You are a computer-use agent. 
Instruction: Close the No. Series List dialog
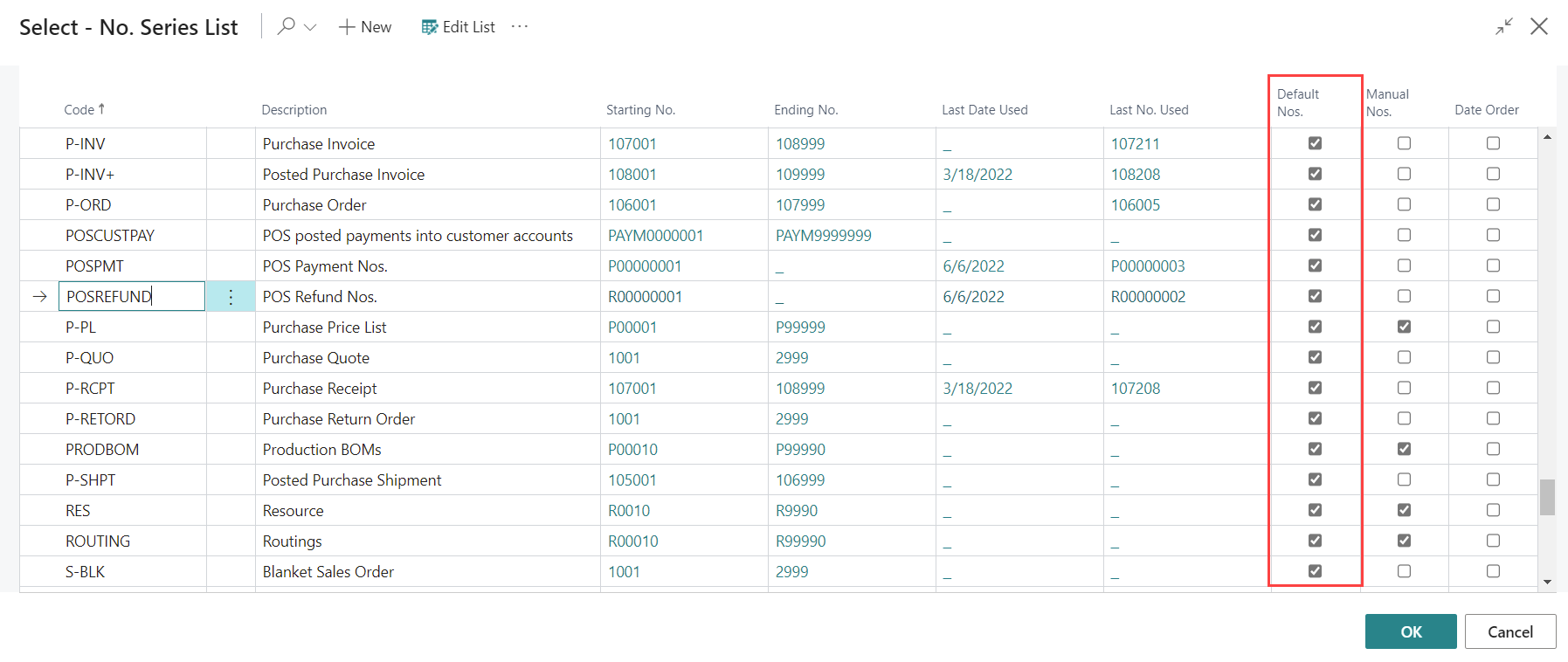coord(1539,27)
